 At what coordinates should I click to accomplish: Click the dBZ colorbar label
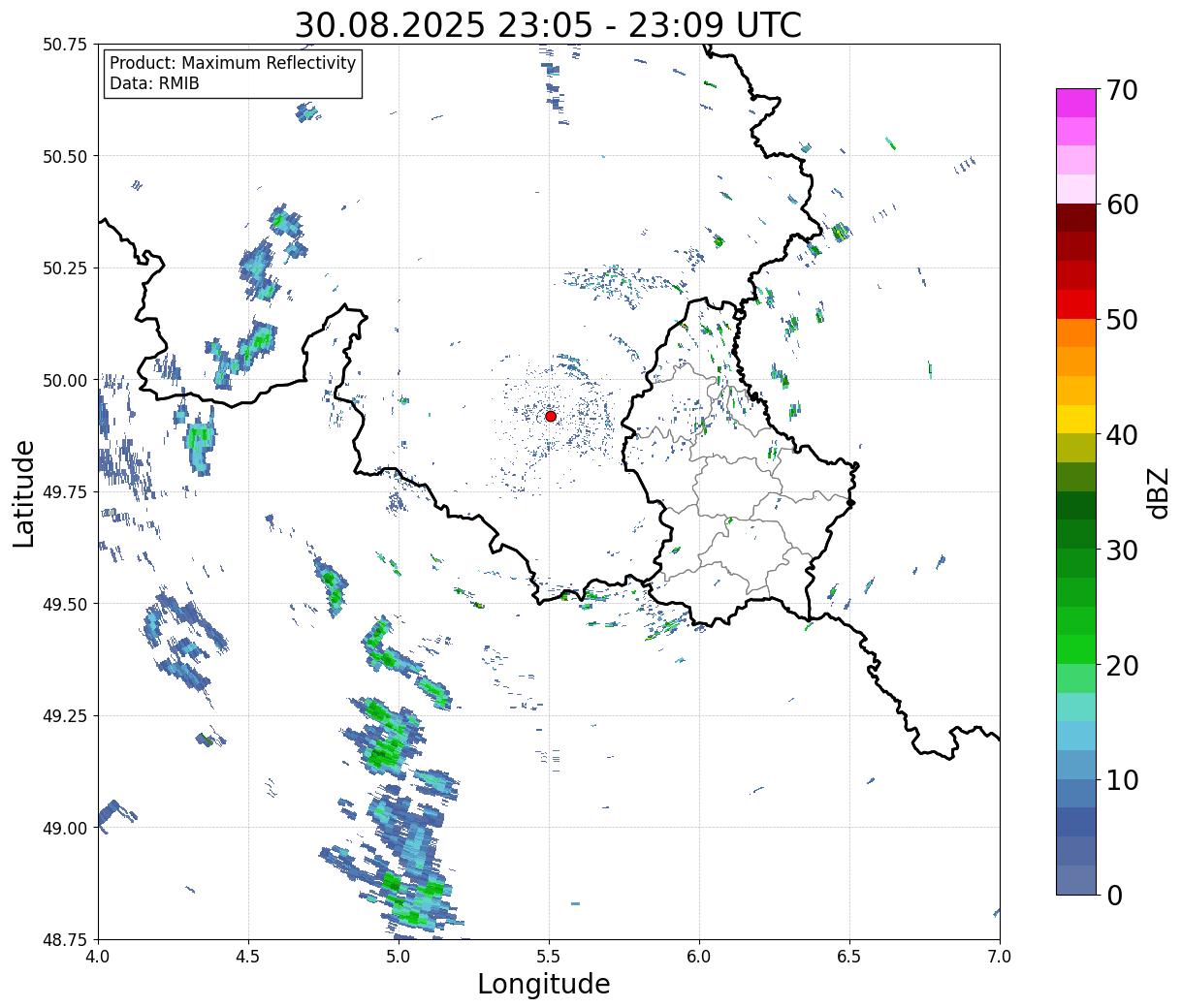pyautogui.click(x=1158, y=492)
